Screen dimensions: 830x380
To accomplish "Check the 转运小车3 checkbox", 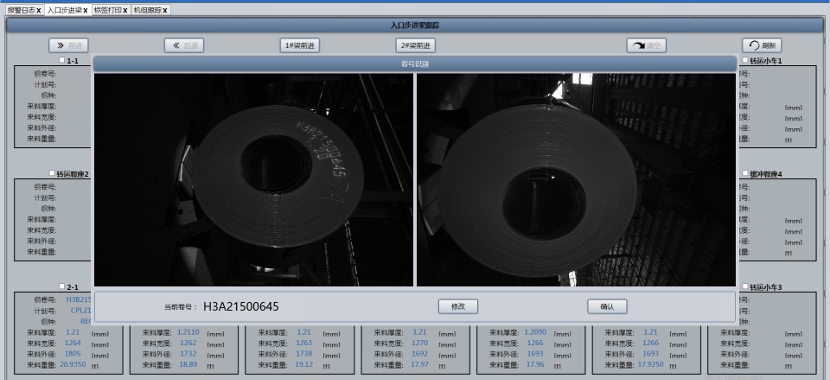I will 745,286.
